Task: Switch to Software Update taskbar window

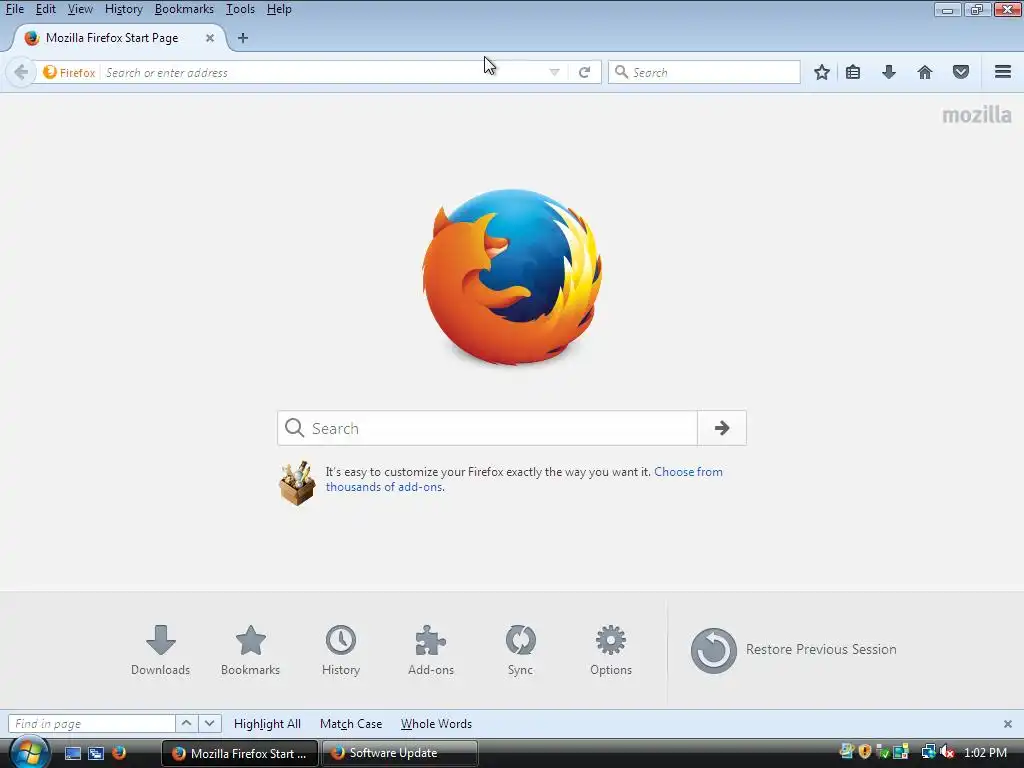Action: click(400, 753)
